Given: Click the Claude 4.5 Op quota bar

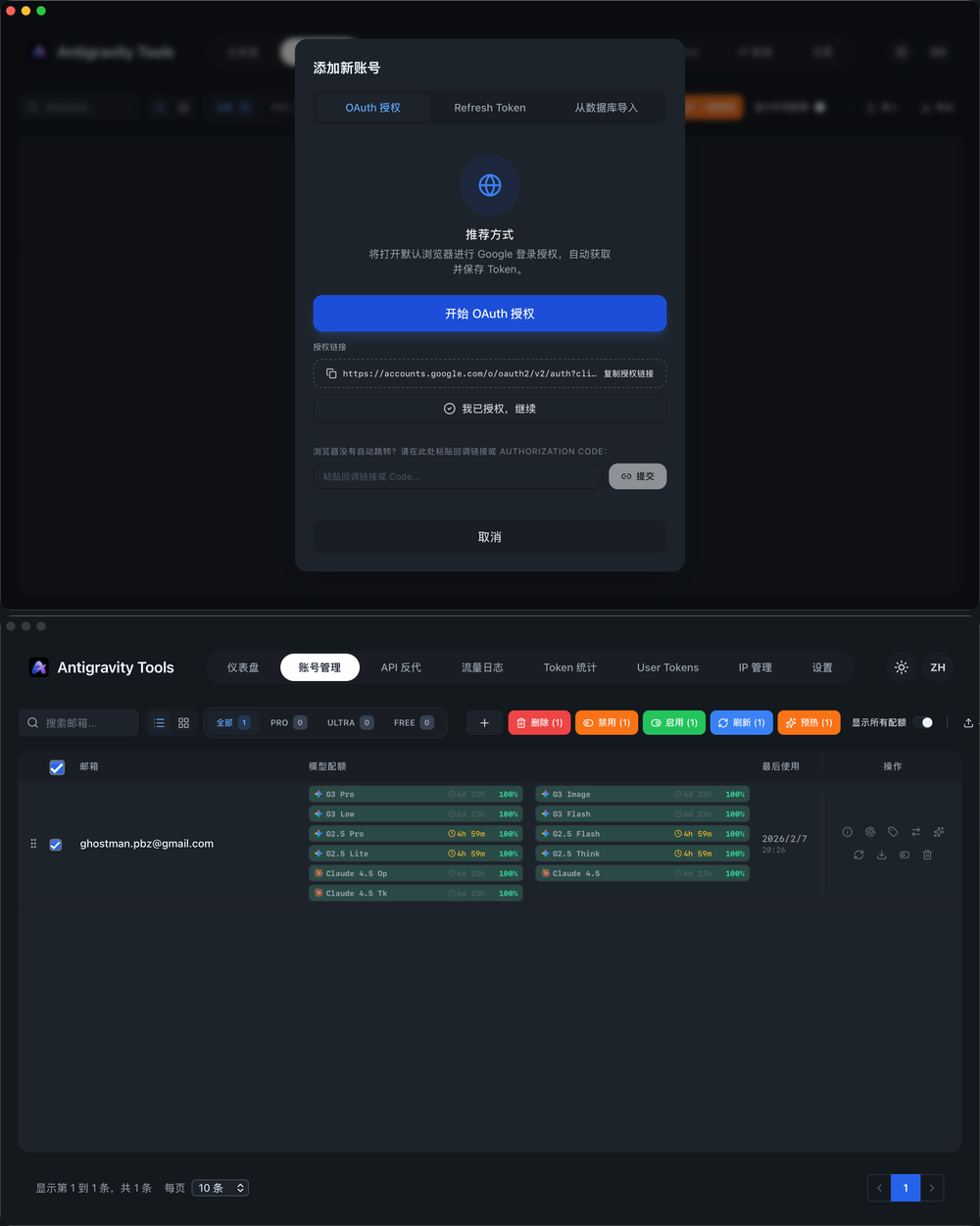Looking at the screenshot, I should 416,873.
